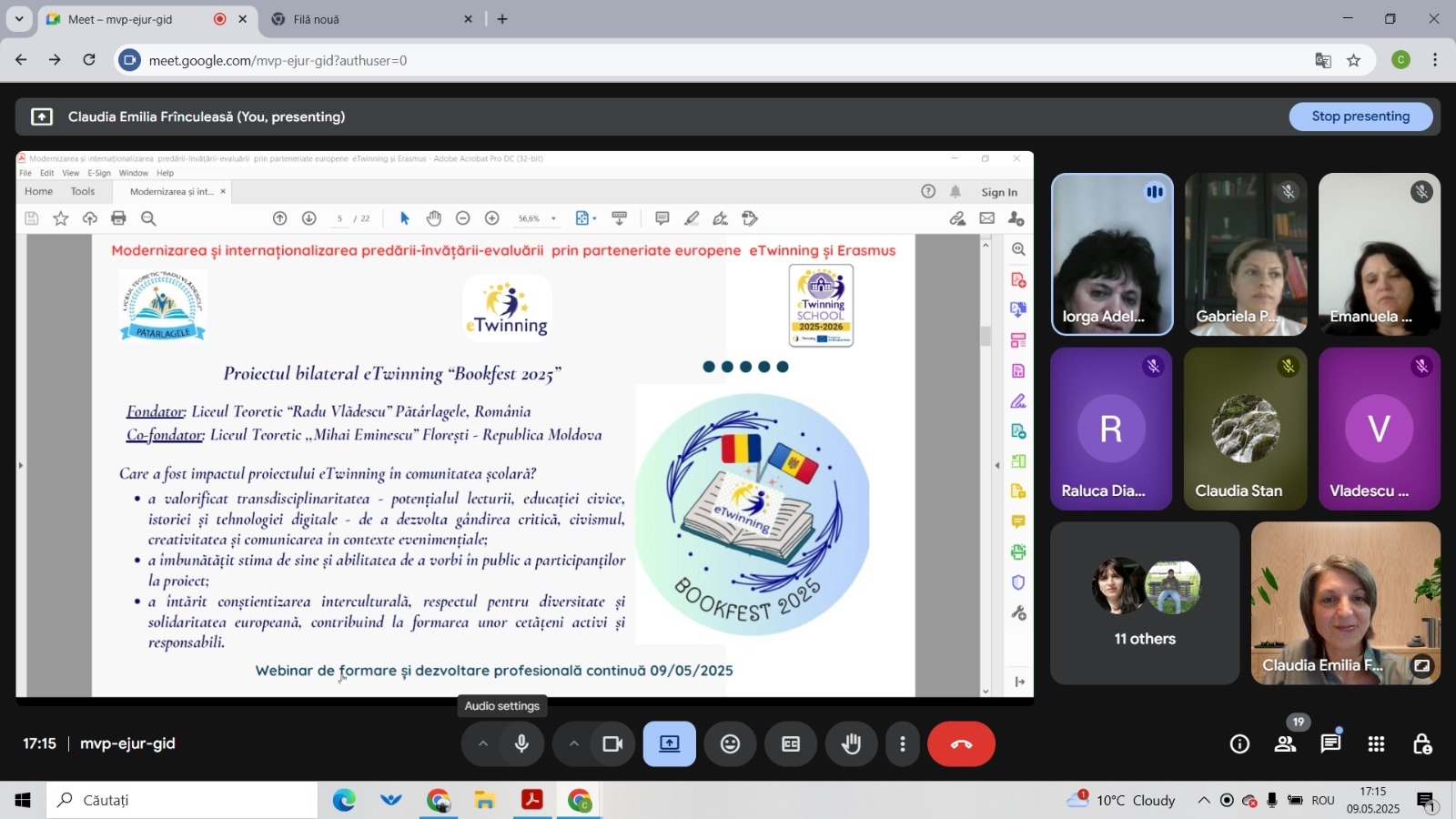Viewport: 1456px width, 819px height.
Task: Open host controls lock icon
Action: click(1422, 744)
